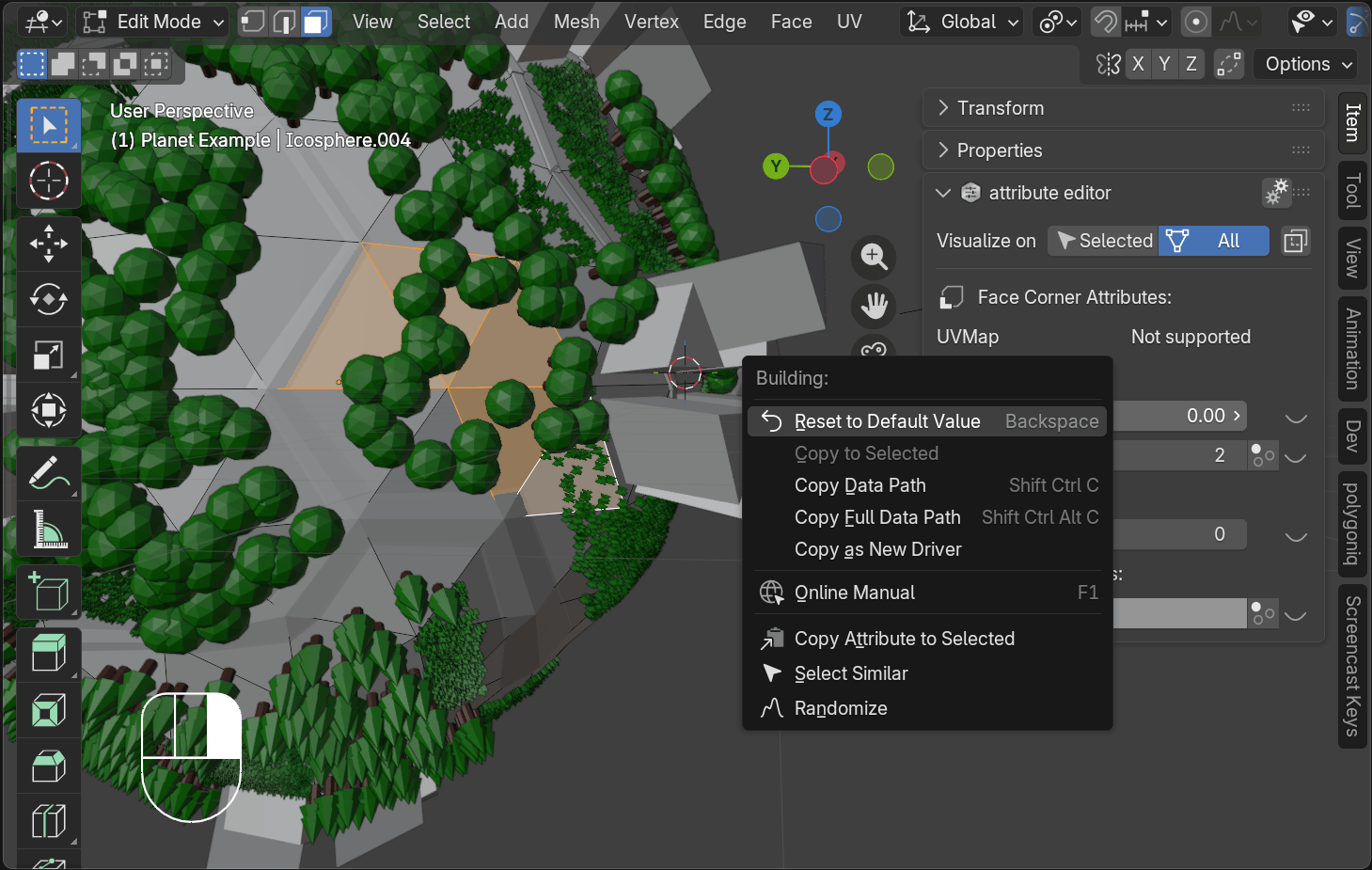Set selection mode to intersect
The image size is (1372, 870).
pos(156,64)
